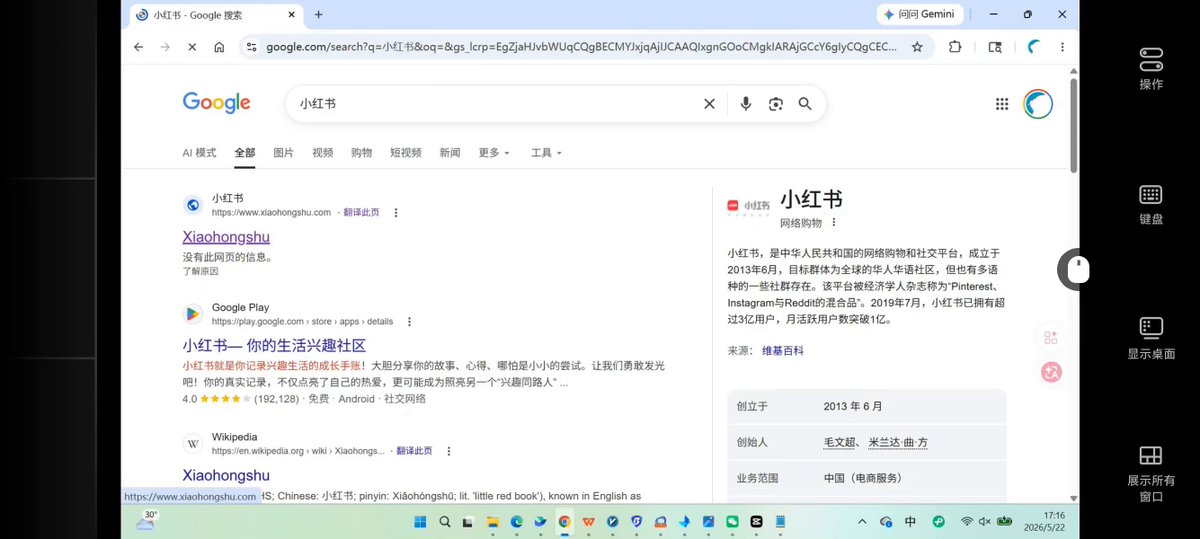
Task: Open the Google apps grid
Action: 1002,104
